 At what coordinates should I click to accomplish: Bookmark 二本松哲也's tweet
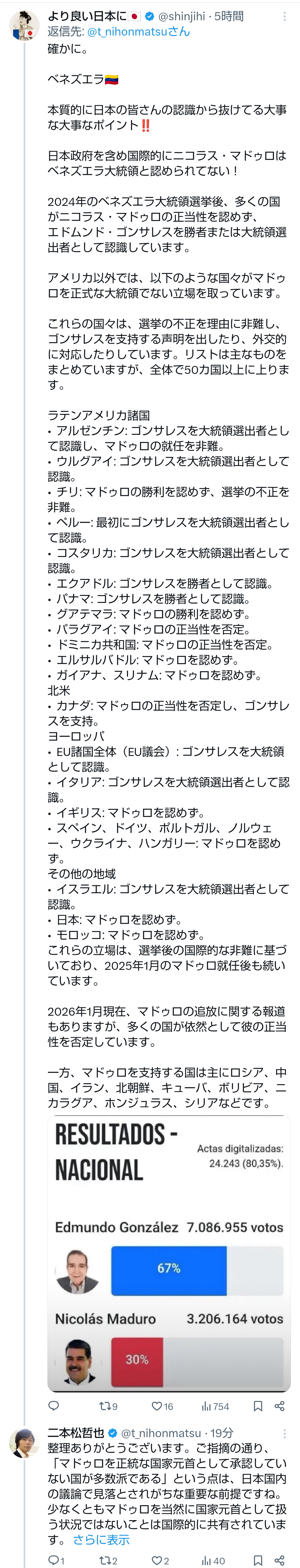[258, 1555]
